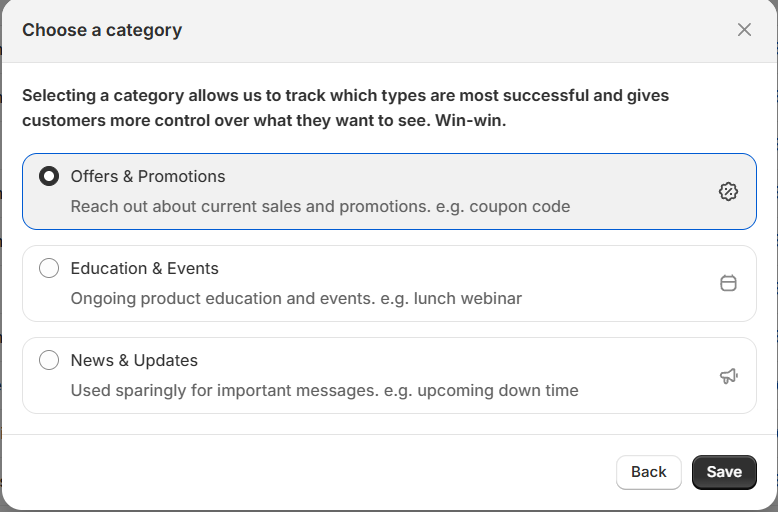The image size is (778, 512).
Task: Click the Education & Events option card
Action: [x=389, y=283]
